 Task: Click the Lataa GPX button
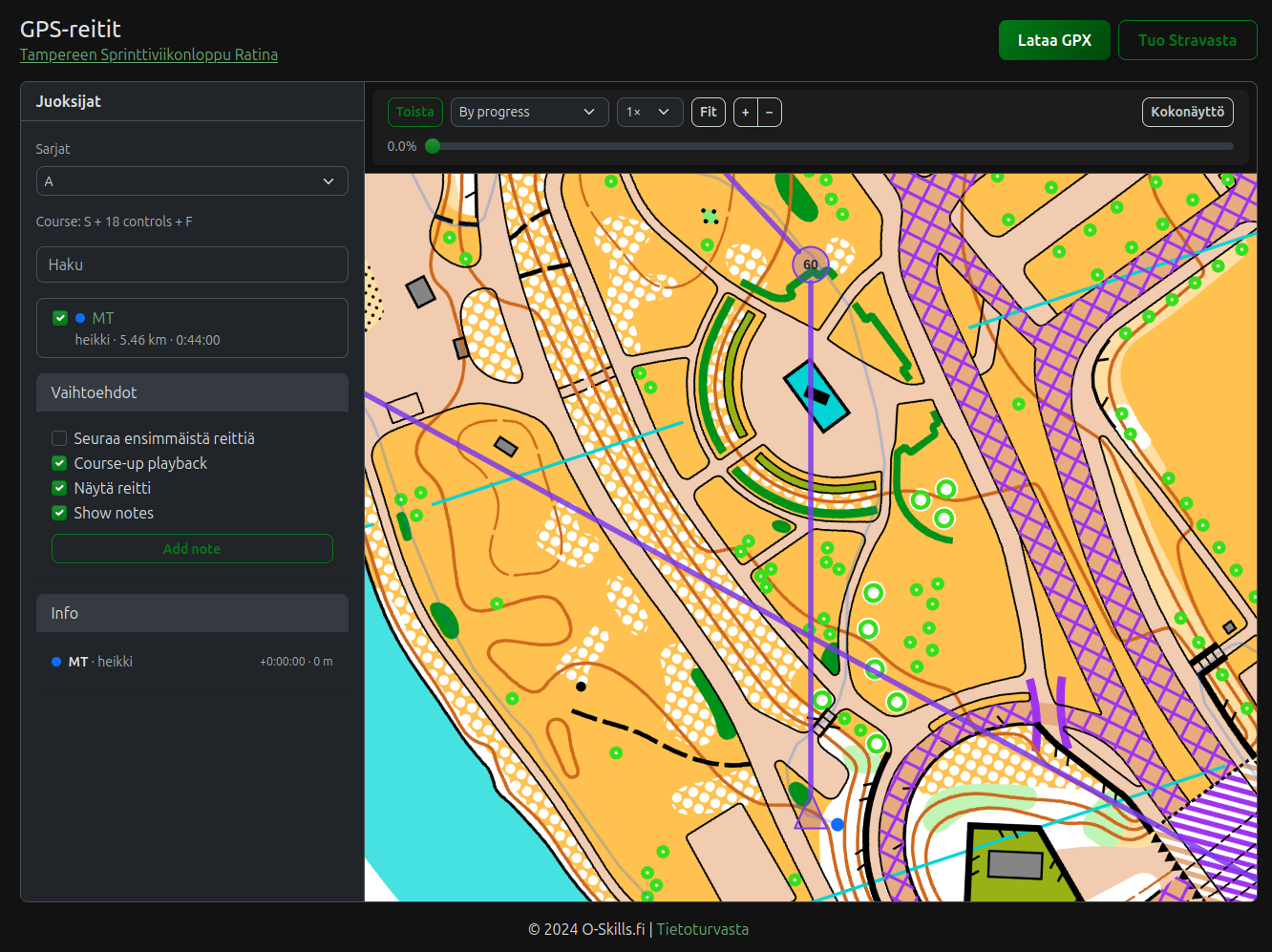point(1054,40)
